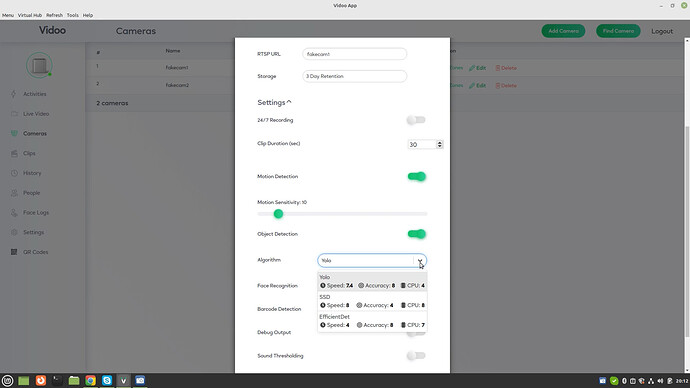
Task: Click the Edit pencil icon for Fakecam2
Action: point(472,86)
